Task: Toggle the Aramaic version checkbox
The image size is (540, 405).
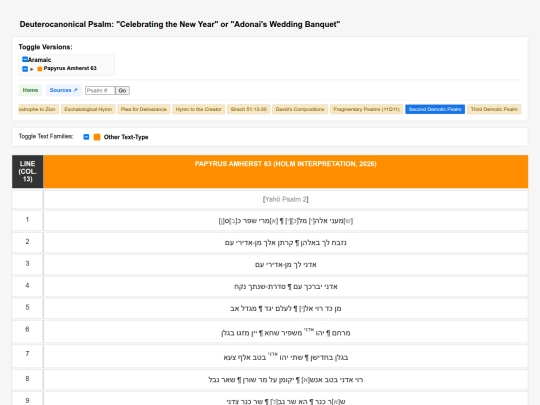Action: click(x=25, y=59)
